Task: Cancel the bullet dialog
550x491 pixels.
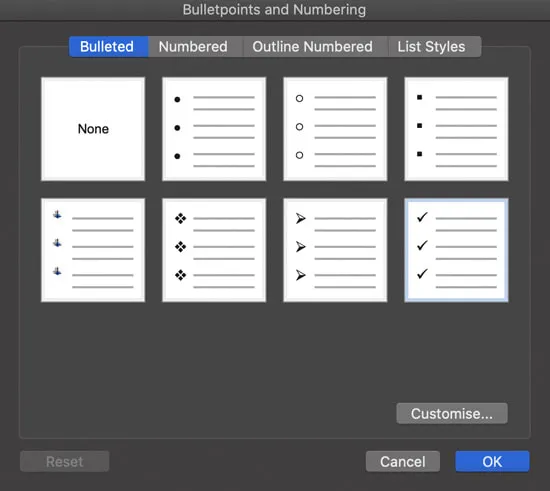Action: pyautogui.click(x=403, y=462)
